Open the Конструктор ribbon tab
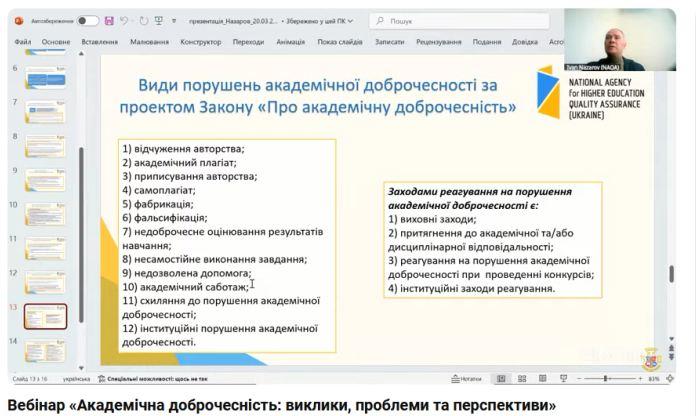This screenshot has height=416, width=696. tap(201, 42)
